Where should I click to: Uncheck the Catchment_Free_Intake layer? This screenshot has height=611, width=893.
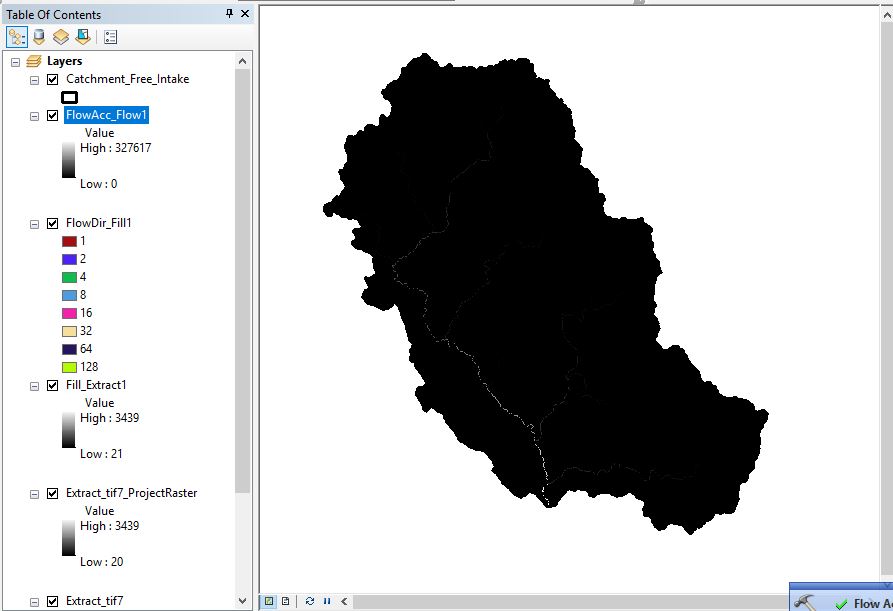point(52,79)
